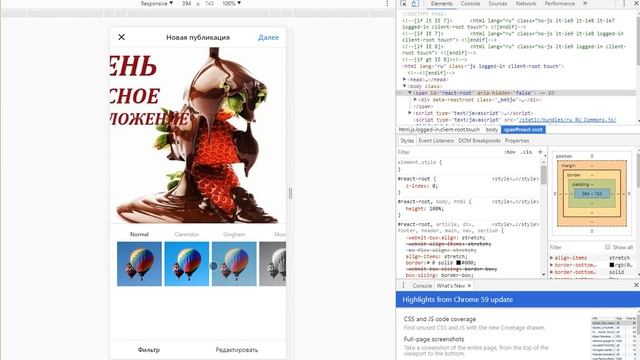Screen dimensions: 640x360
Task: Select span#react-root breadcrumb
Action: (523, 129)
